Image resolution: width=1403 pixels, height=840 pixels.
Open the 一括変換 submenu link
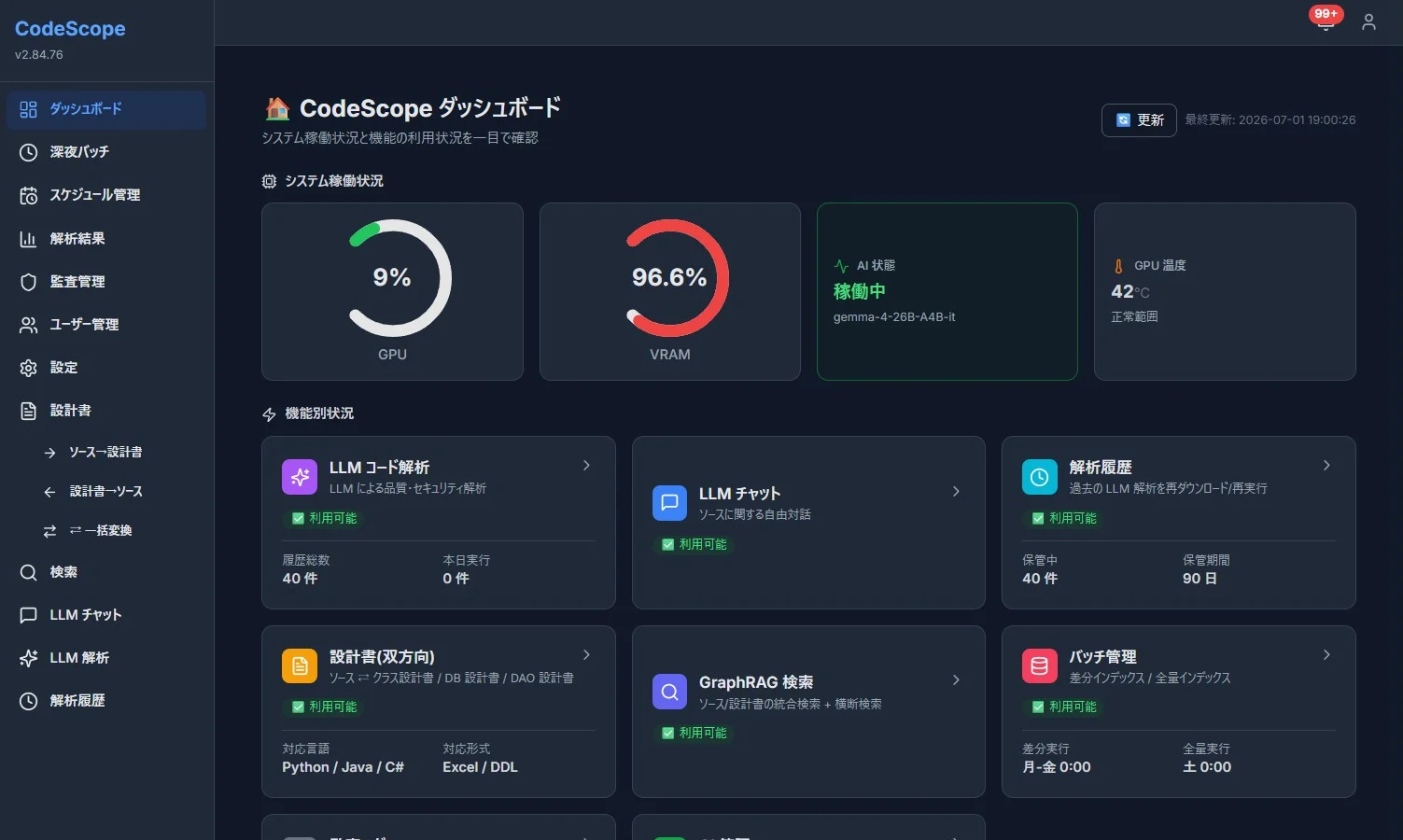tap(106, 531)
